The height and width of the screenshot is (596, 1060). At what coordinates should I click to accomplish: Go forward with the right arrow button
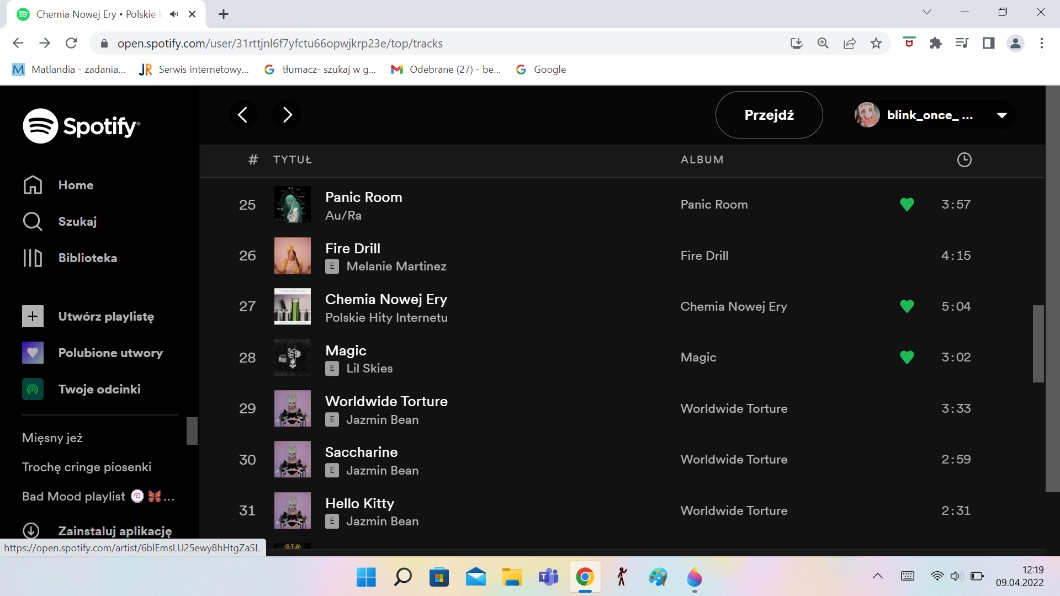287,115
